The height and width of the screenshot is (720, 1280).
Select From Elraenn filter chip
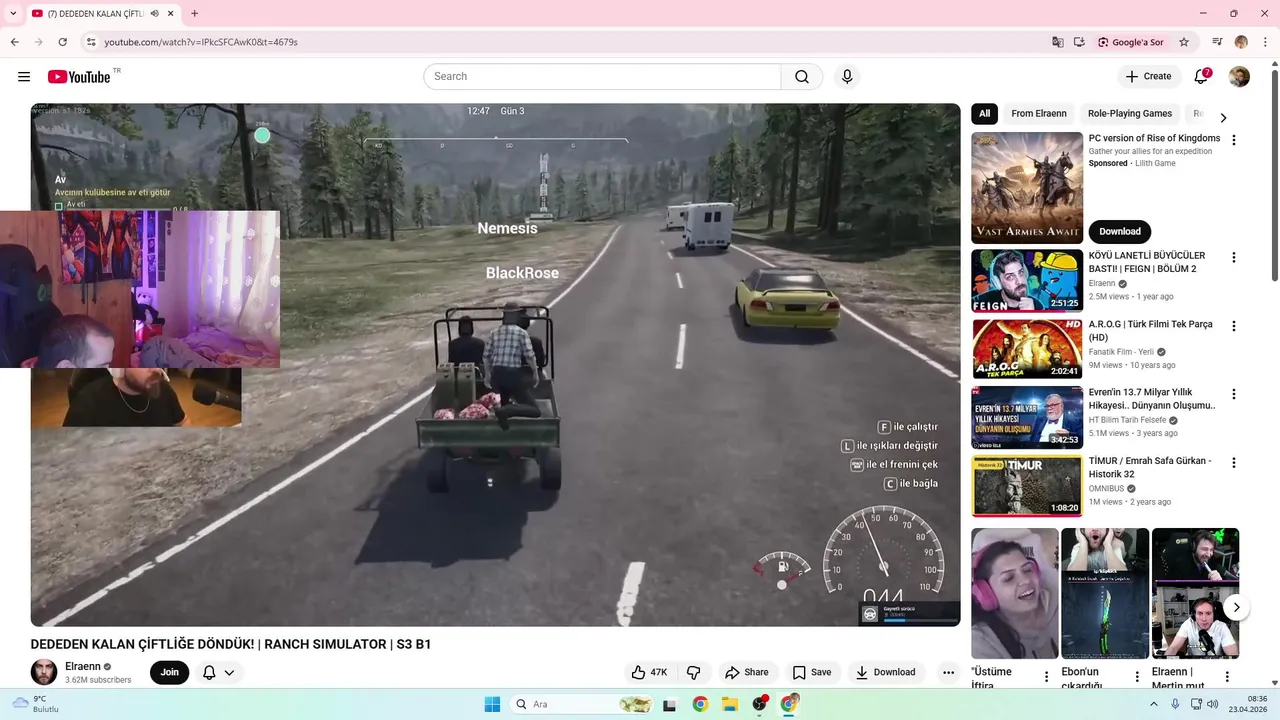[x=1039, y=114]
